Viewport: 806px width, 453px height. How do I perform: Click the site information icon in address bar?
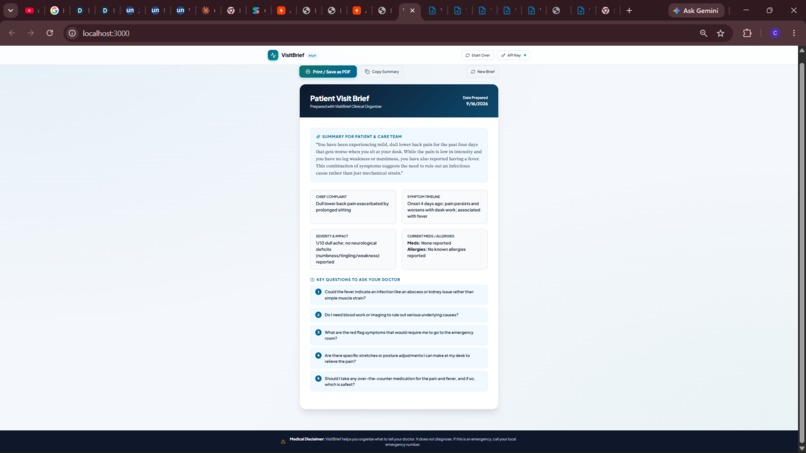[x=72, y=33]
